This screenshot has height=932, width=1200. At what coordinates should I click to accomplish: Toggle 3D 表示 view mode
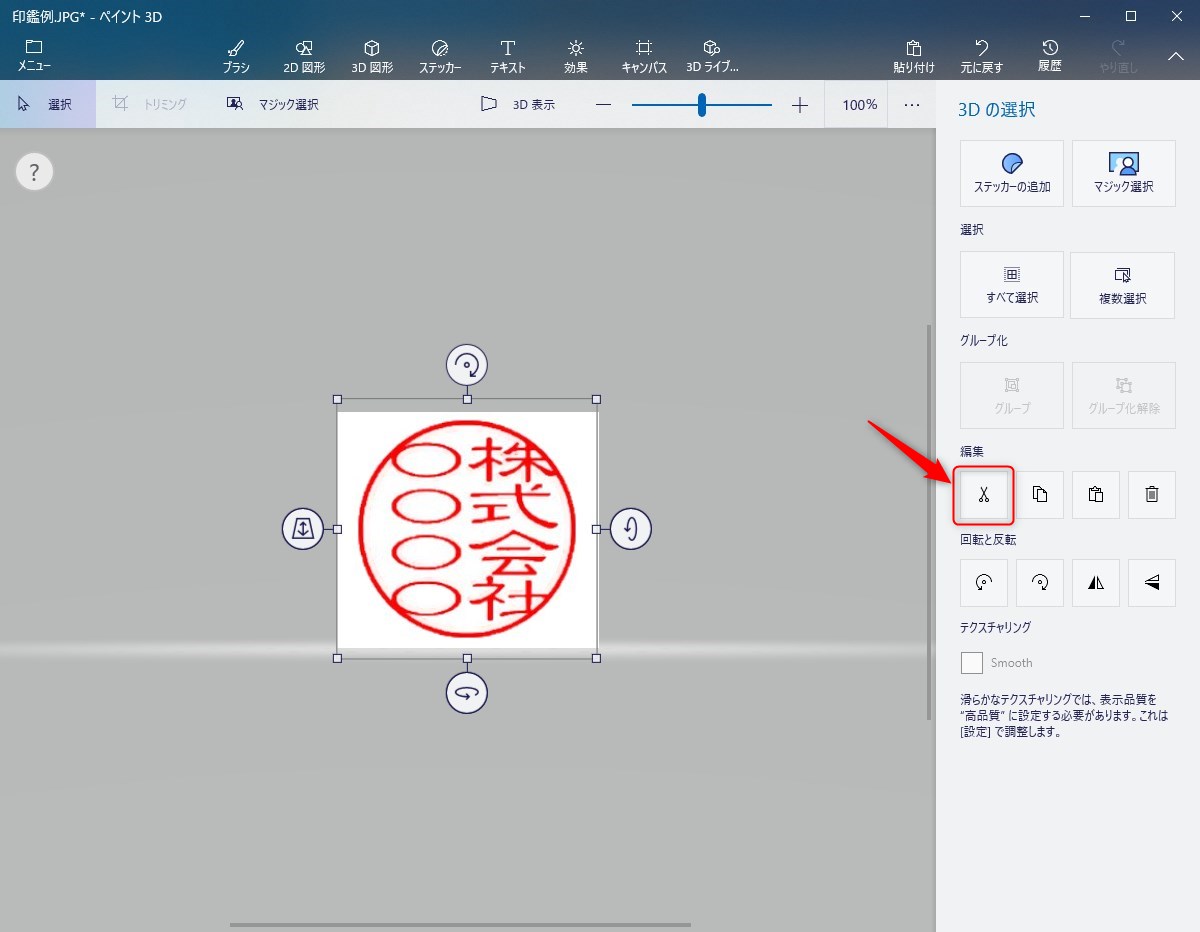point(518,104)
